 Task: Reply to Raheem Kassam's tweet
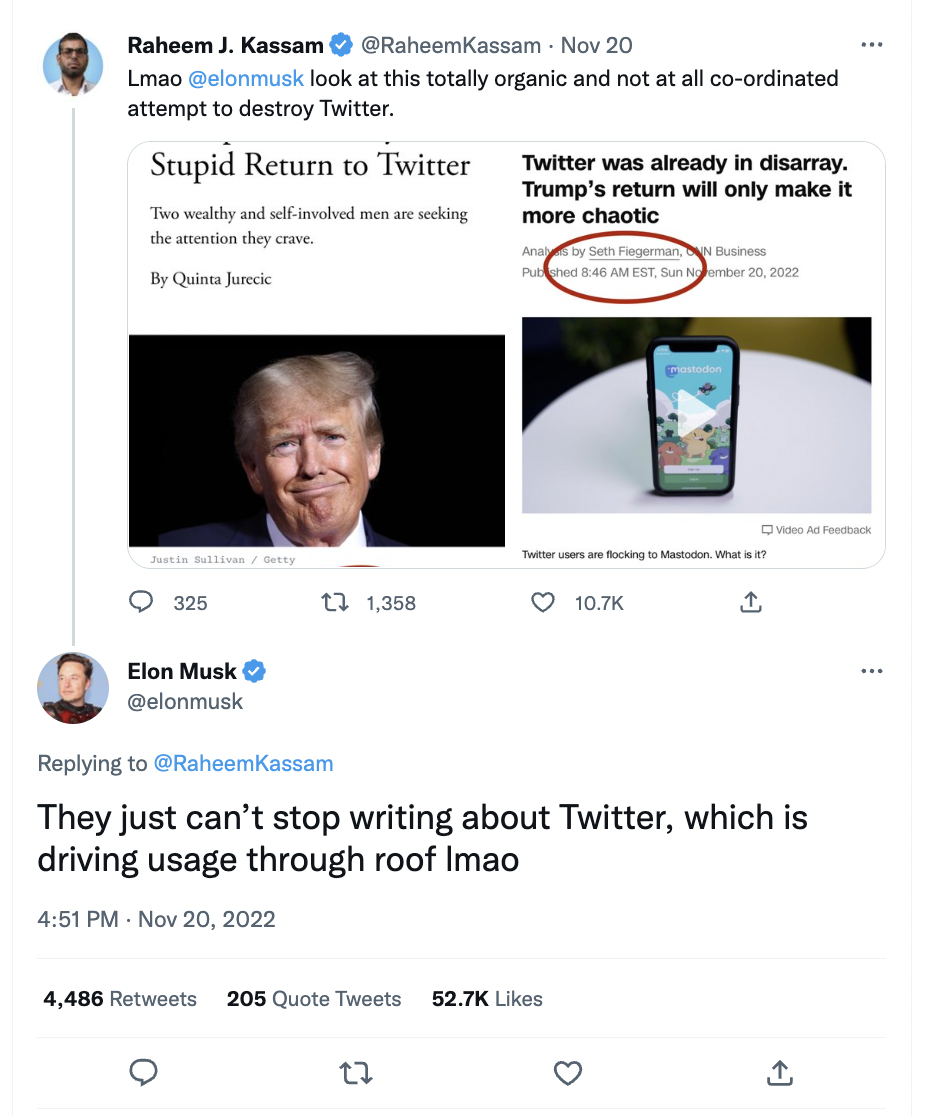(x=143, y=602)
